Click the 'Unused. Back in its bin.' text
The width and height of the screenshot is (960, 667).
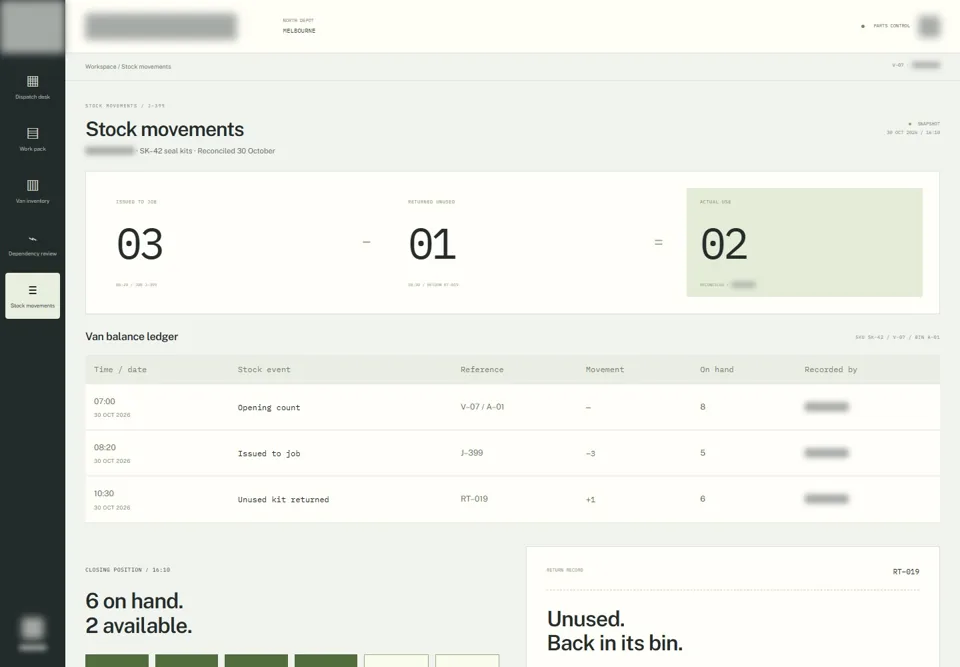615,631
